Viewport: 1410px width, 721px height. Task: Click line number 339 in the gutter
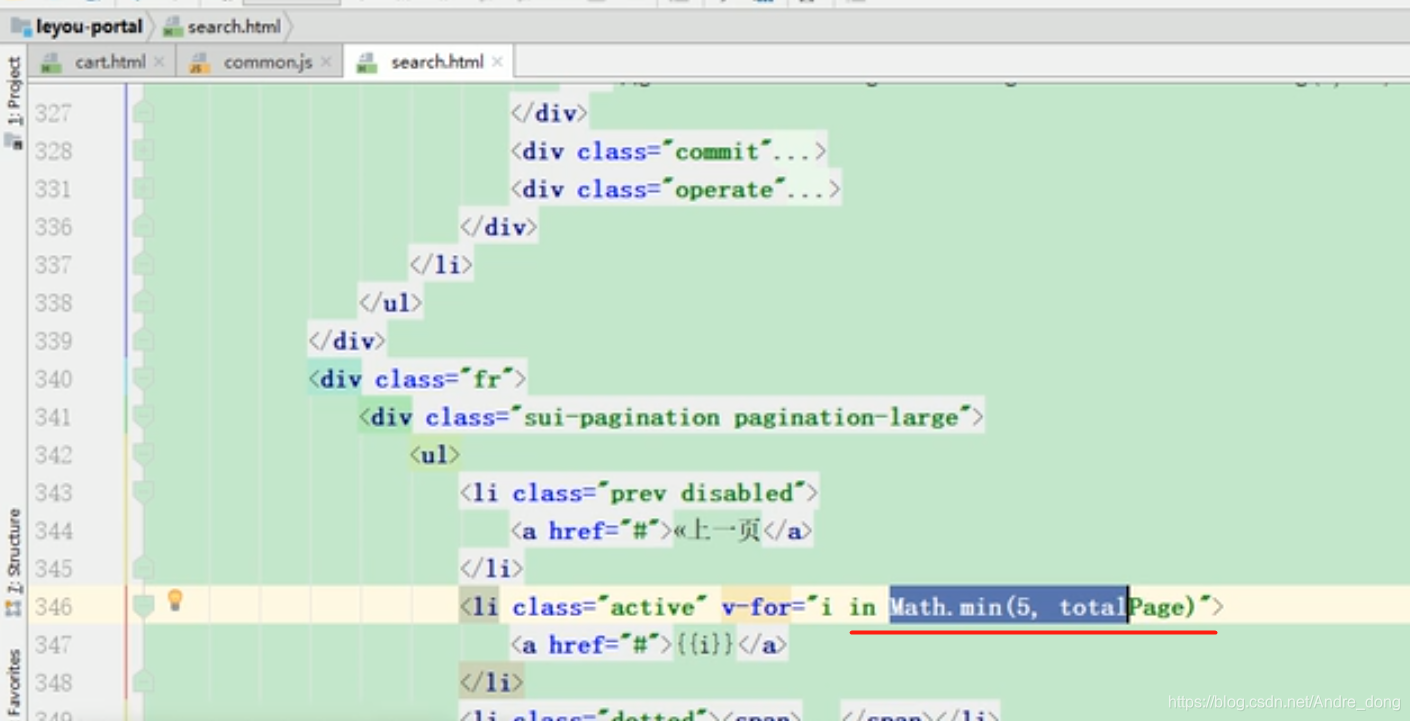(x=53, y=341)
